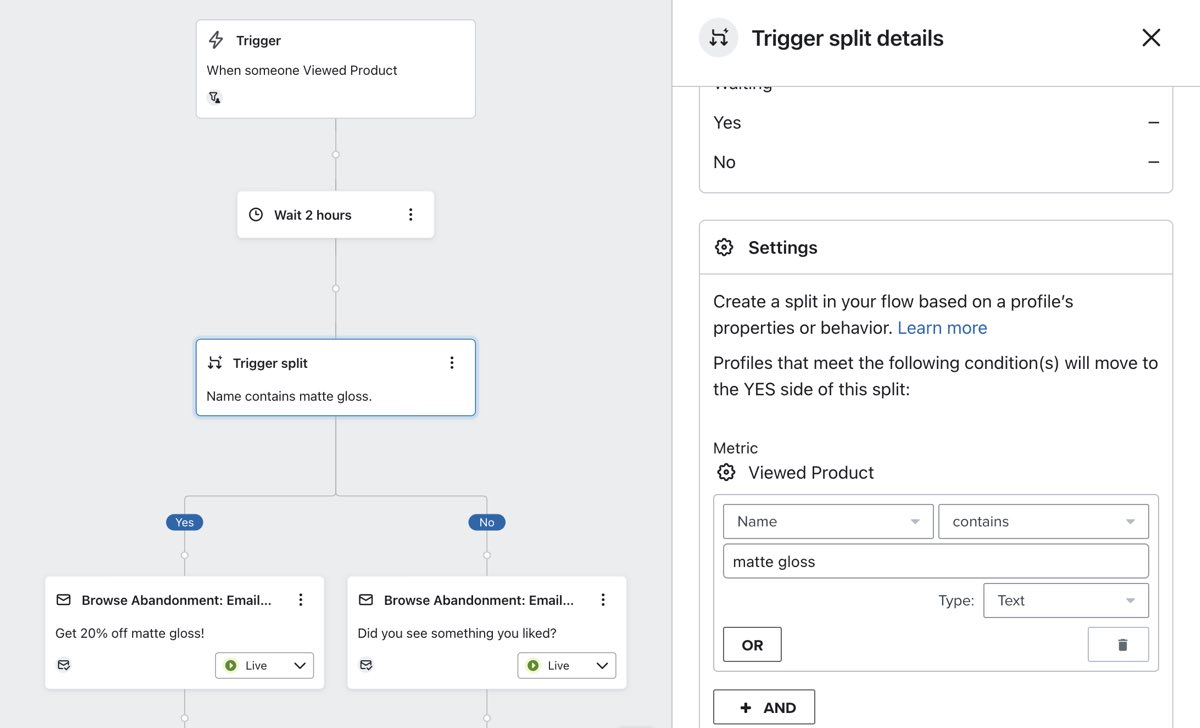Screen dimensions: 1200x728
Task: Click the split icon in the panel header
Action: click(717, 37)
